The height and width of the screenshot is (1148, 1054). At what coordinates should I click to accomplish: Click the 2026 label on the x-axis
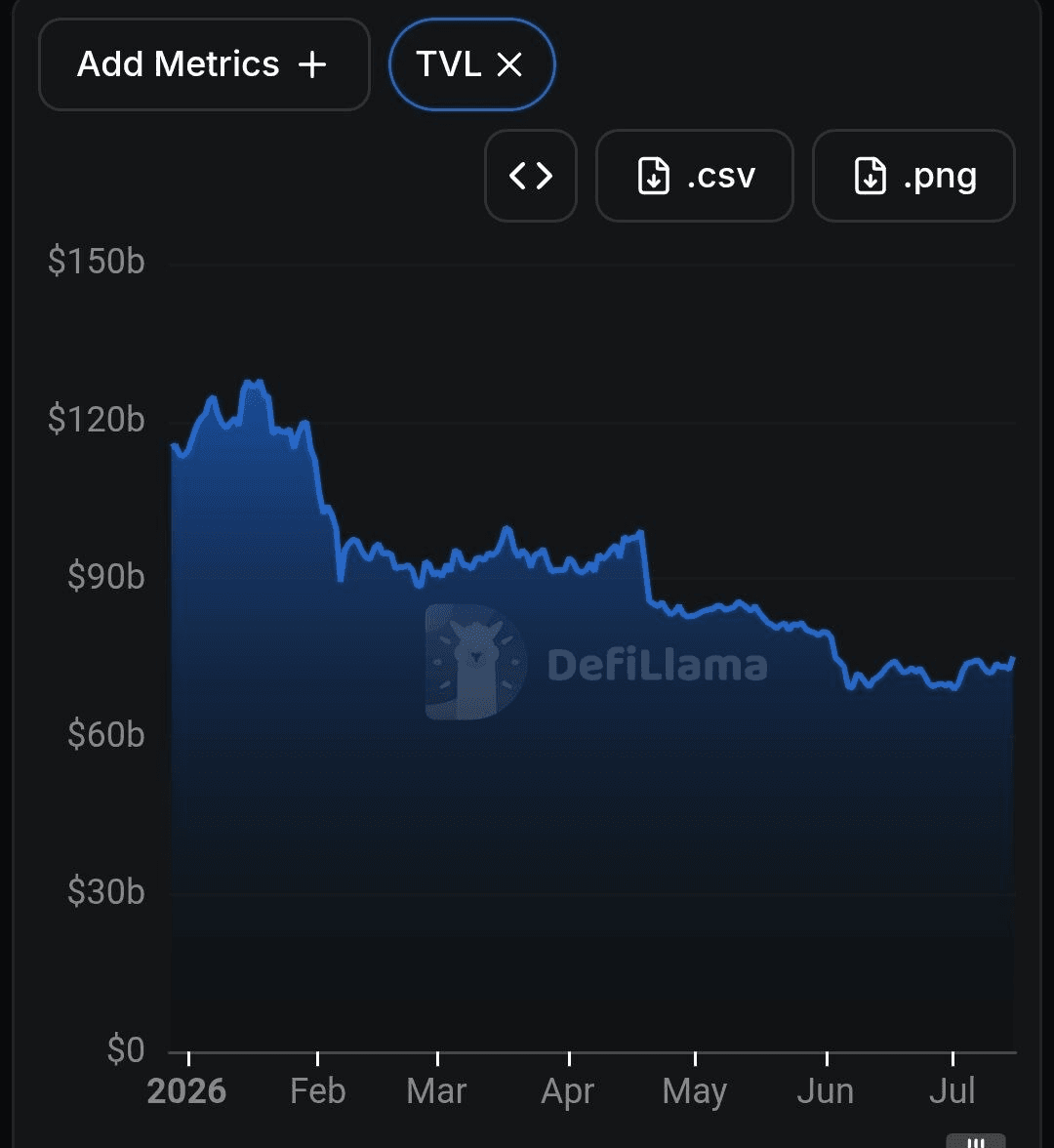coord(186,1090)
